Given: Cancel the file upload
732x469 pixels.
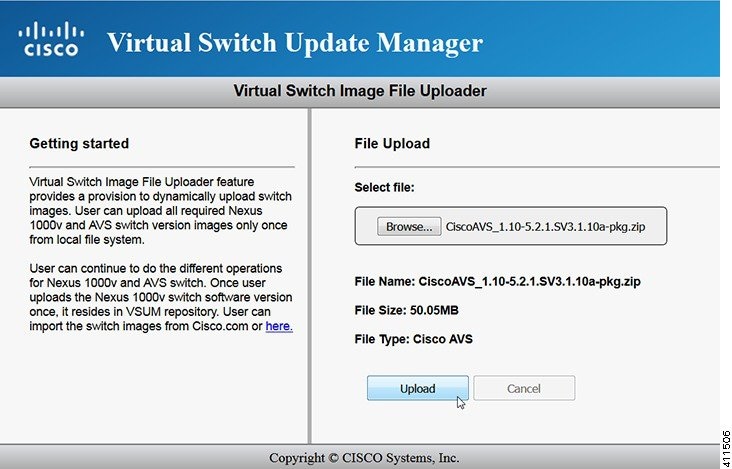Looking at the screenshot, I should [x=524, y=388].
